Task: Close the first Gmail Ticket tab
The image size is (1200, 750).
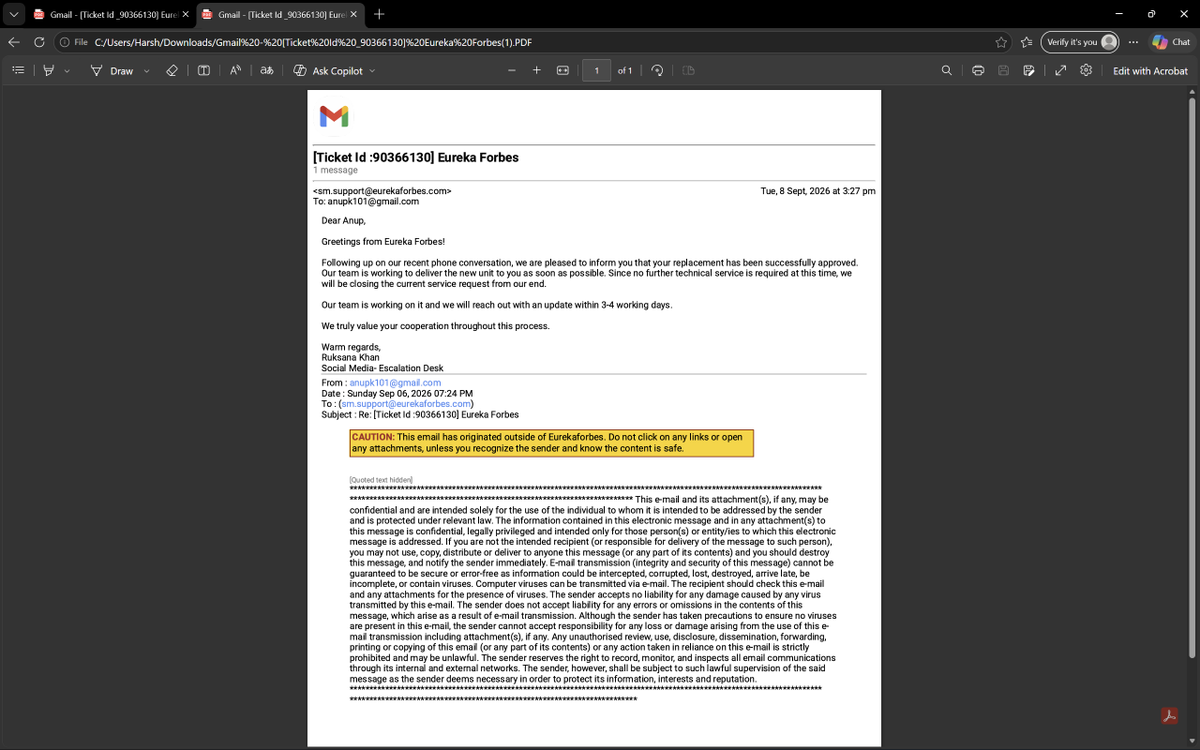Action: (185, 14)
